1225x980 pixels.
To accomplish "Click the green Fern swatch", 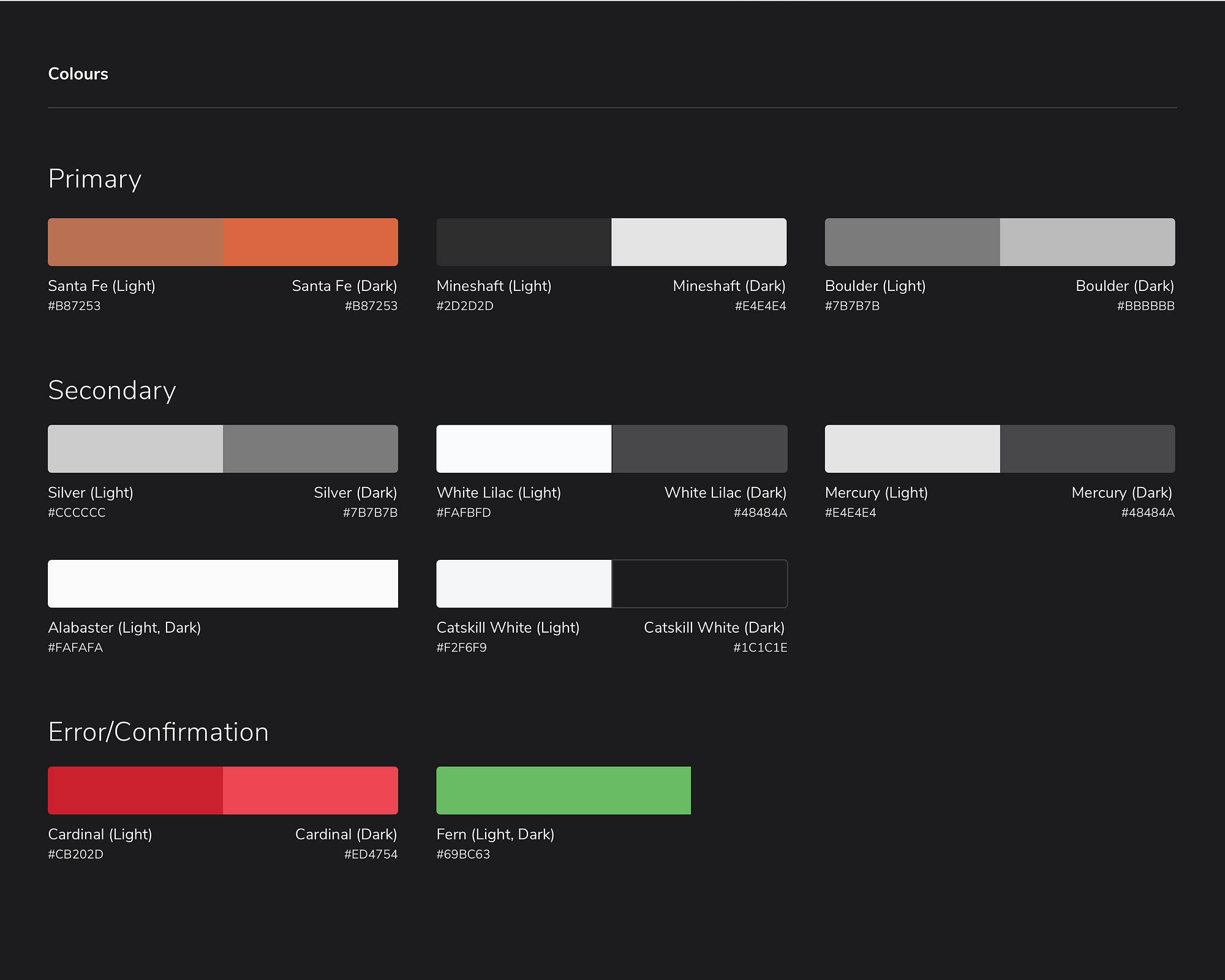I will (x=563, y=790).
